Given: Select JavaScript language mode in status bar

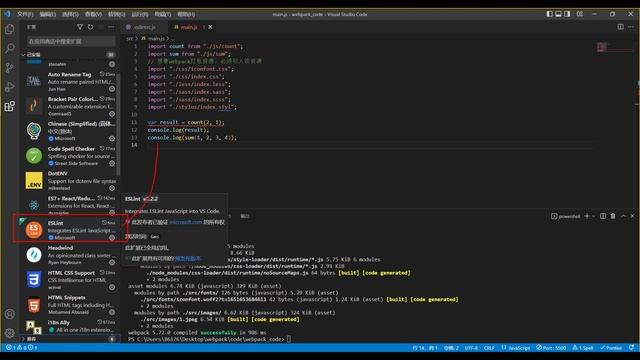Looking at the screenshot, I should click(x=516, y=348).
